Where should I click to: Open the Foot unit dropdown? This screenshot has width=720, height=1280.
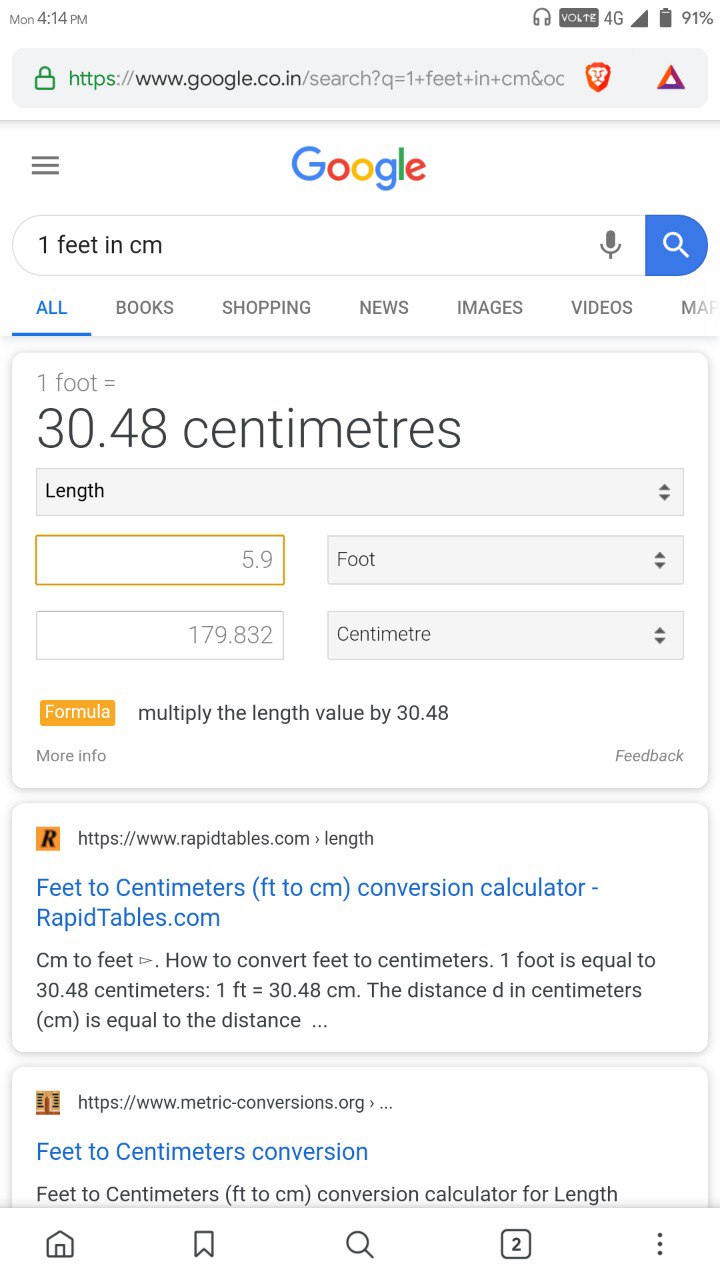tap(505, 560)
